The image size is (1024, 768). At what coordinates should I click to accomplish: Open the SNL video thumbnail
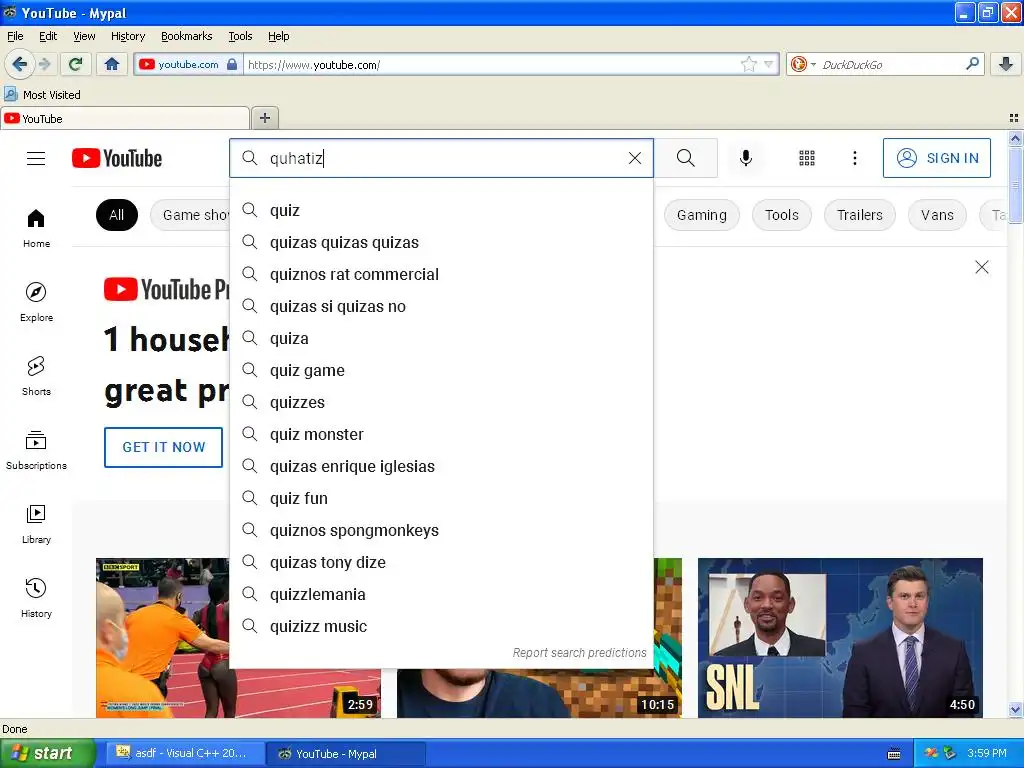pos(840,637)
